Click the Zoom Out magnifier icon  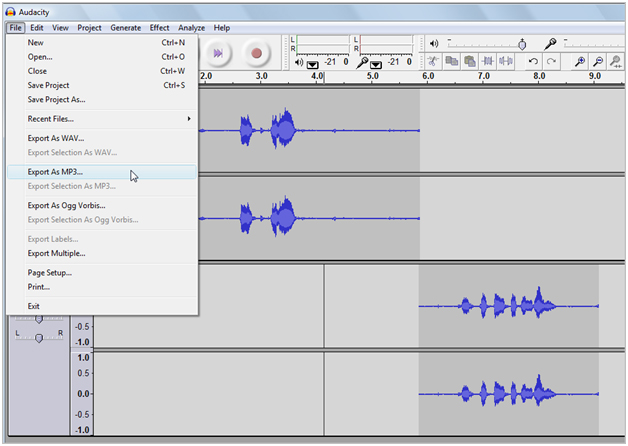coord(598,61)
